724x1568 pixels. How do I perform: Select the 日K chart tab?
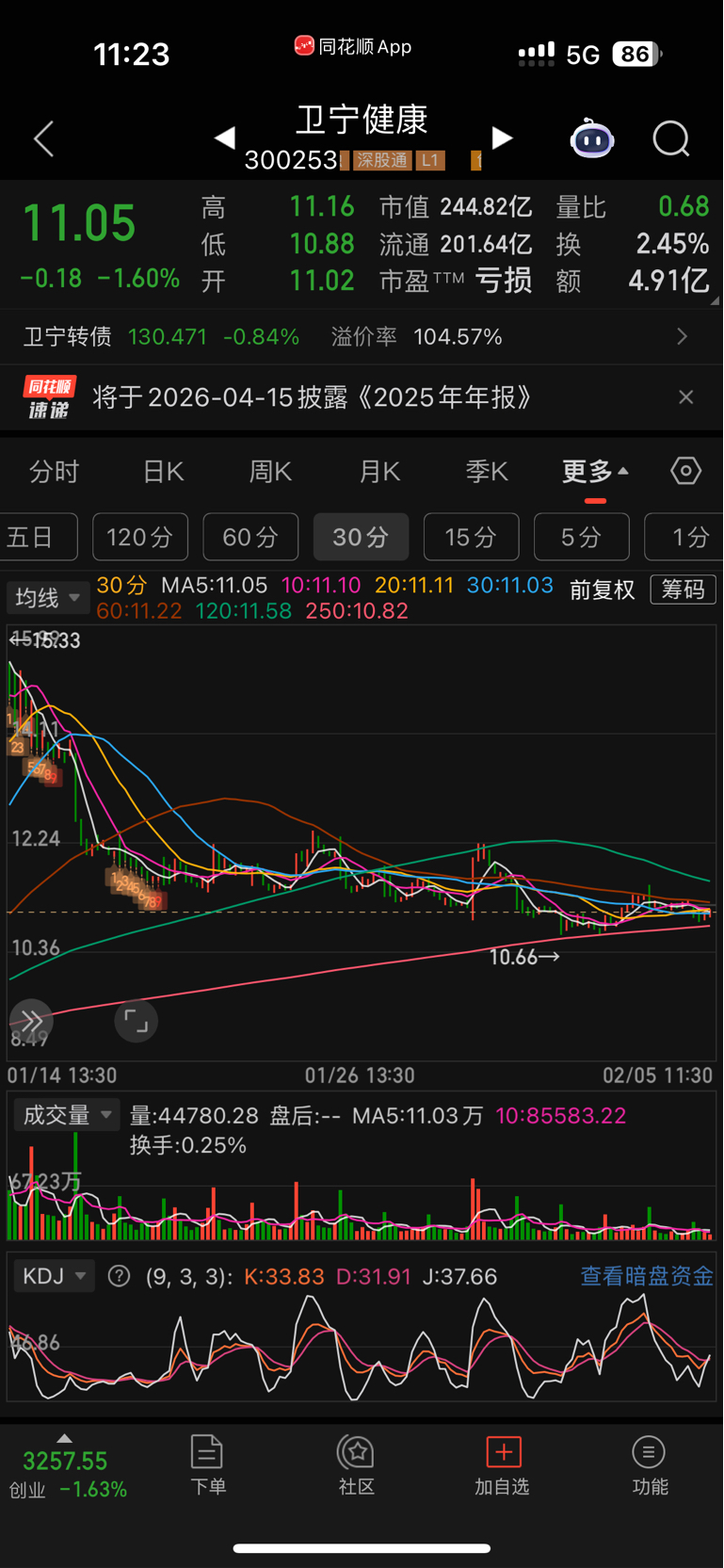pos(163,471)
